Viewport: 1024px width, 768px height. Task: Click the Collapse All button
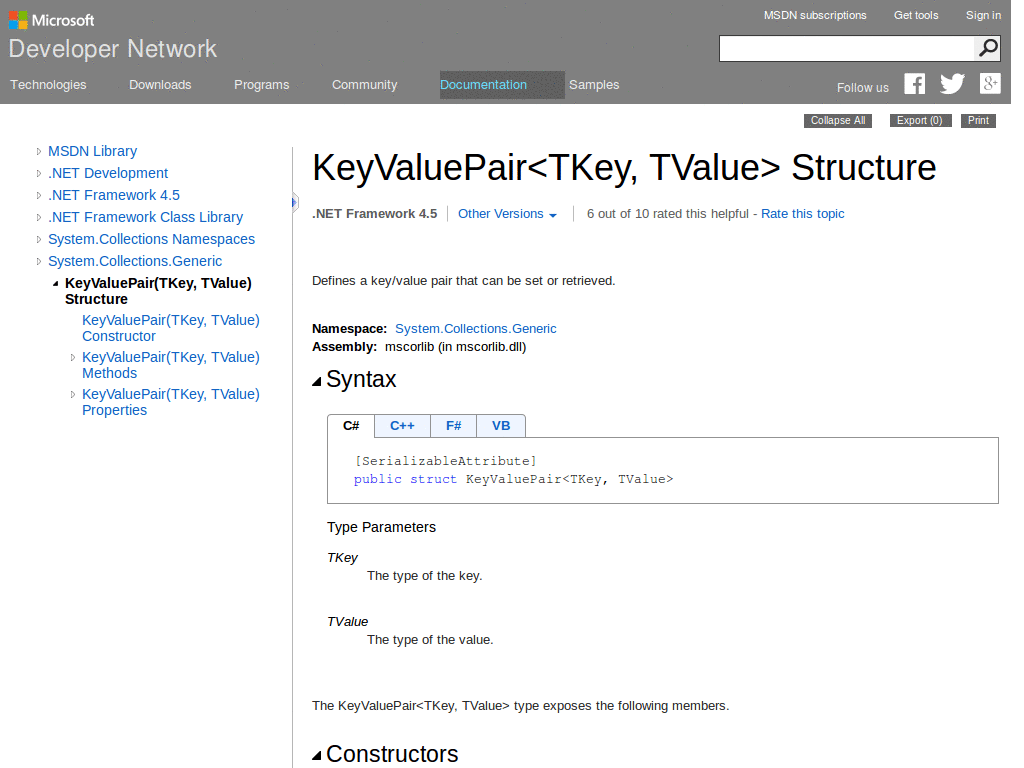[x=838, y=120]
